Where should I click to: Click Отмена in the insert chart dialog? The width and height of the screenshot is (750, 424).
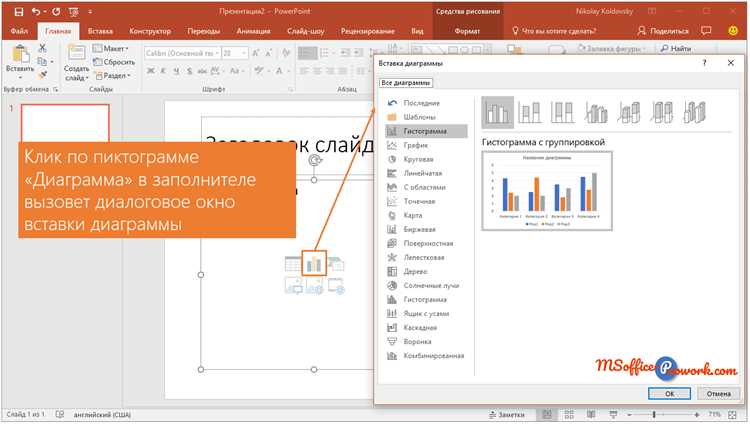pos(718,393)
